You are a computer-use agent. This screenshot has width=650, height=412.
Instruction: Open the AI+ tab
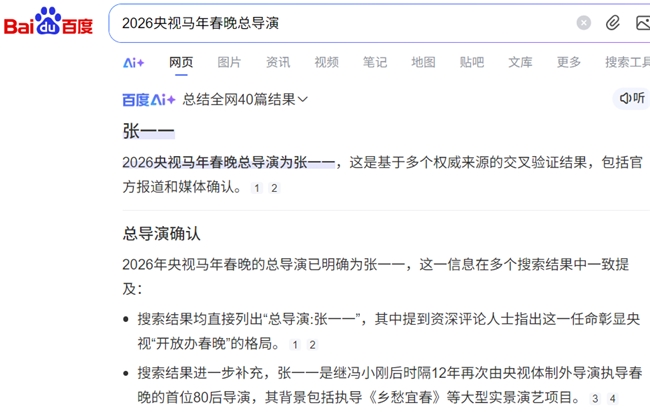[133, 62]
